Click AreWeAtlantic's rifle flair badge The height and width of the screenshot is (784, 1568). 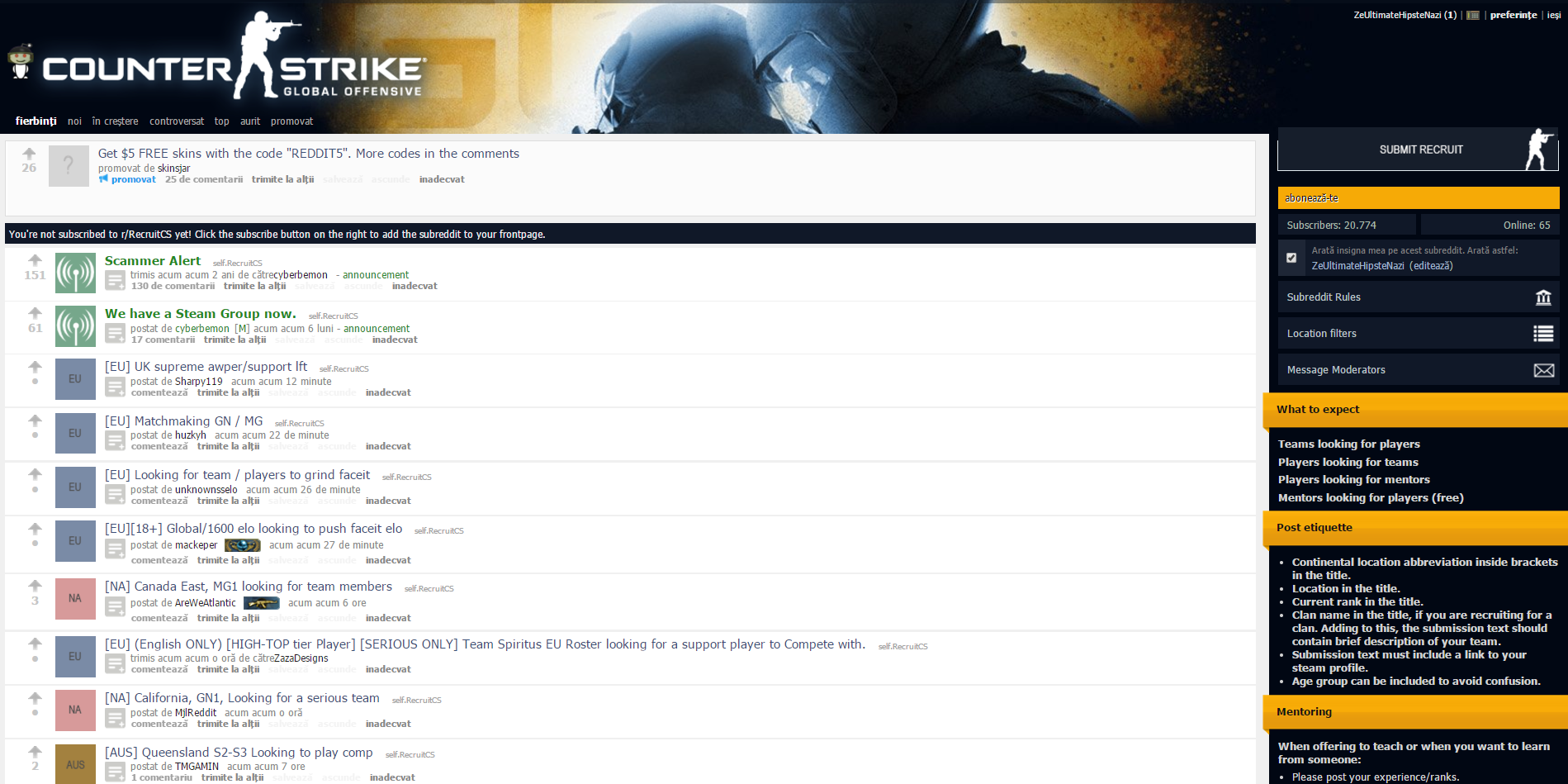tap(262, 603)
